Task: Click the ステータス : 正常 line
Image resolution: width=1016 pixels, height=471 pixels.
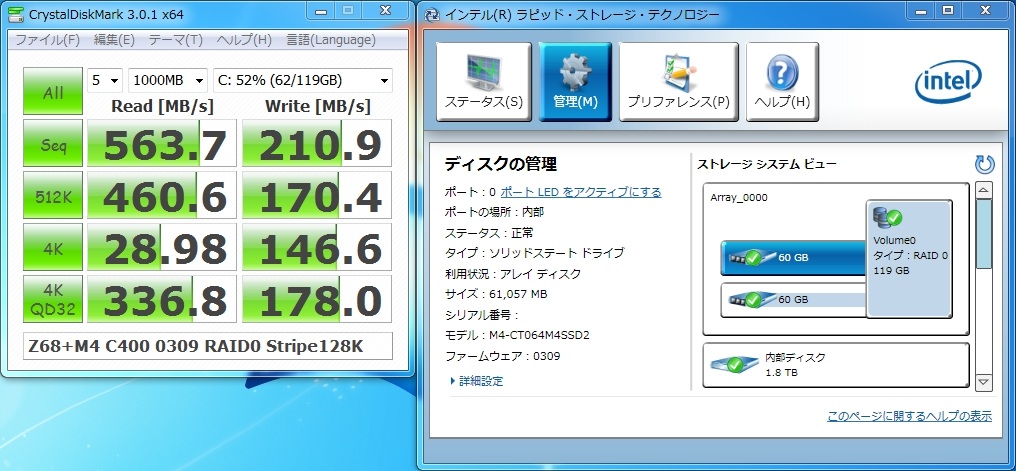Action: 489,233
